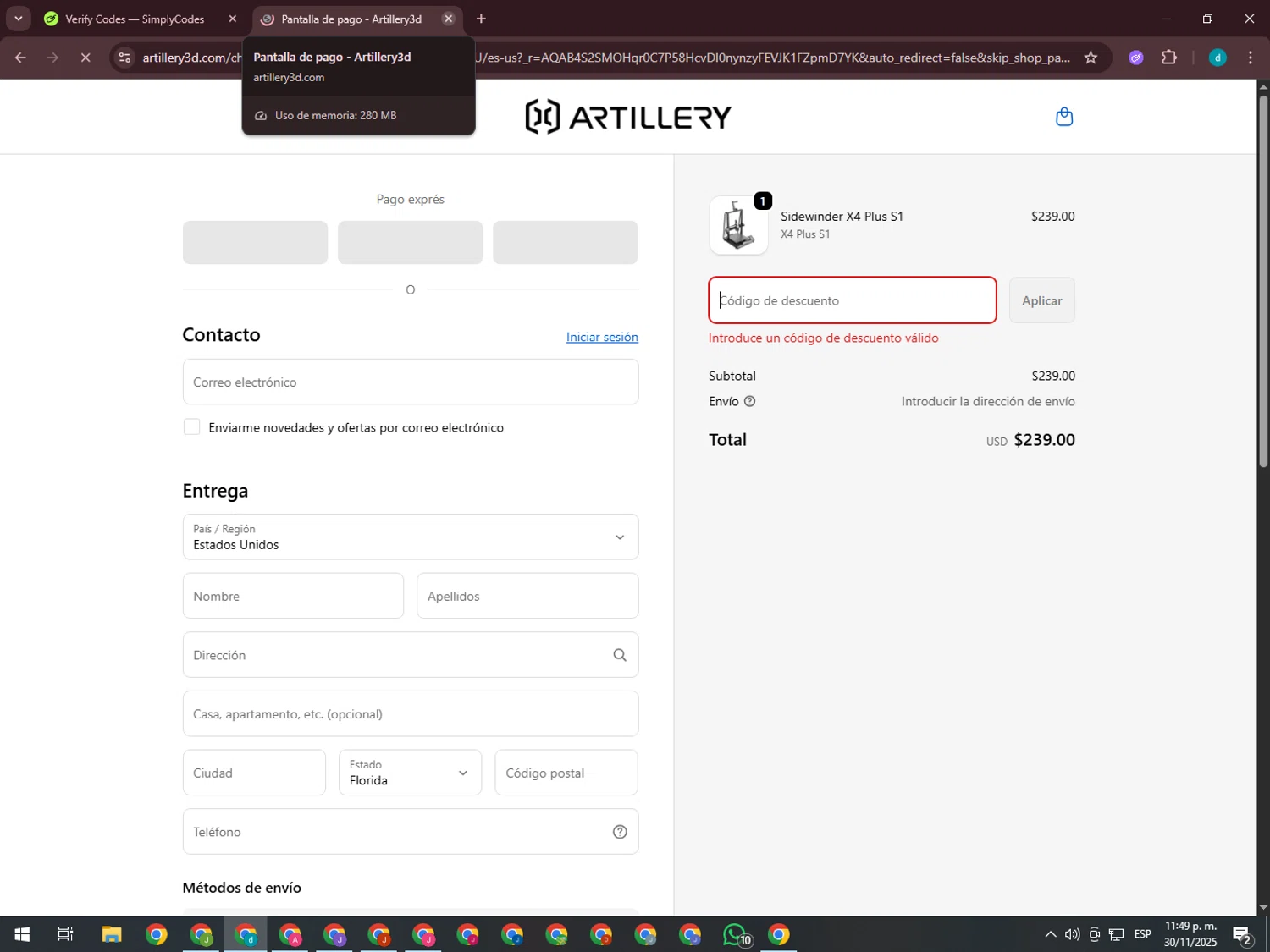Open the notification center icon
This screenshot has width=1270, height=952.
pos(1242,934)
